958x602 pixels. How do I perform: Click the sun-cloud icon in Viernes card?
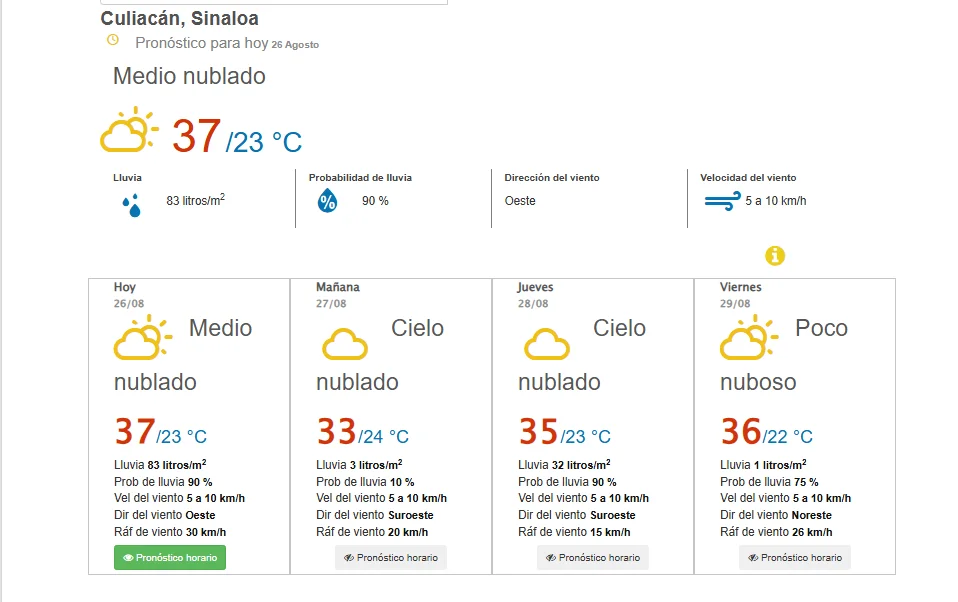(749, 337)
